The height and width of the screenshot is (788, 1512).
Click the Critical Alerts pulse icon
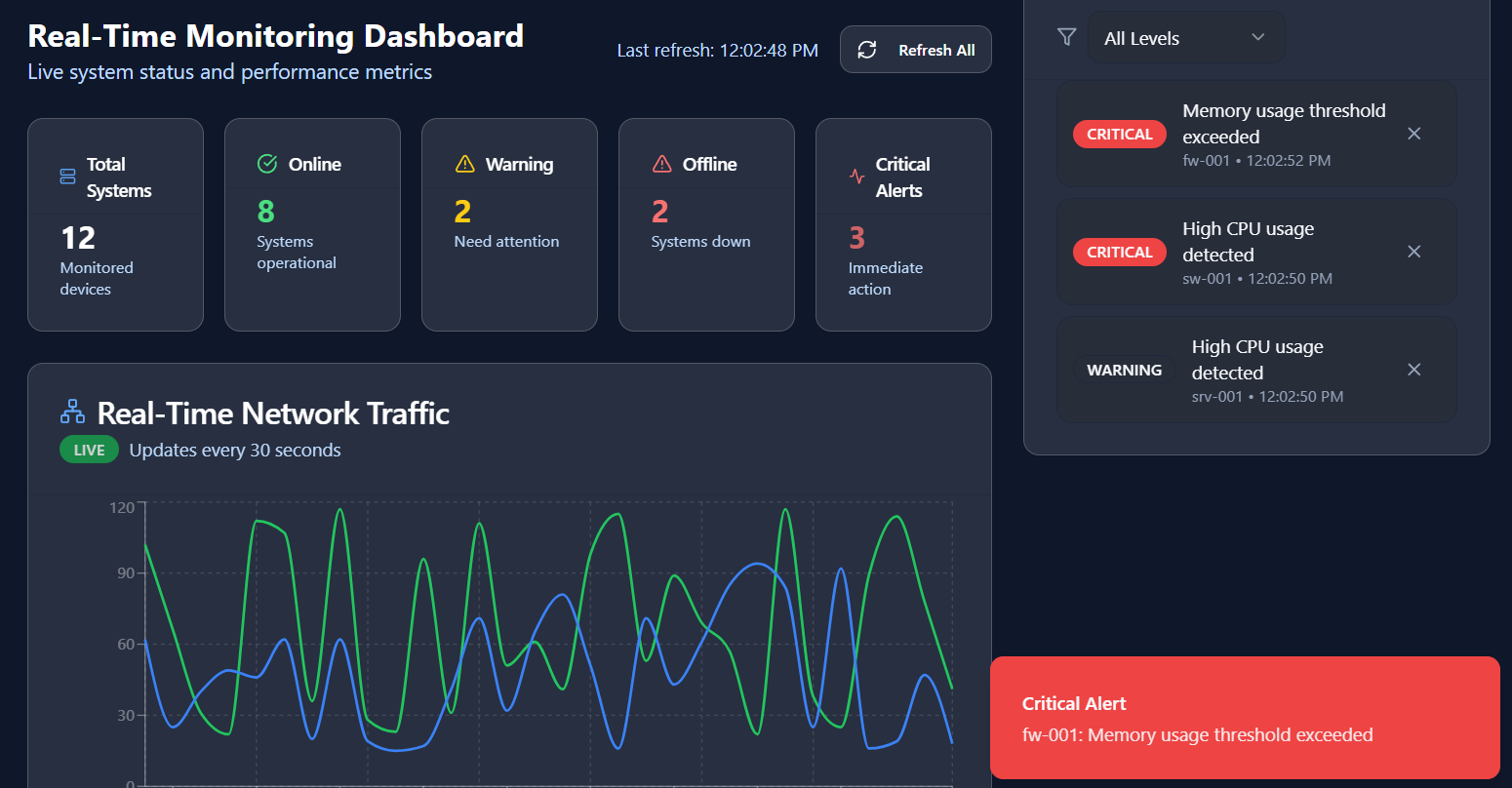coord(857,177)
